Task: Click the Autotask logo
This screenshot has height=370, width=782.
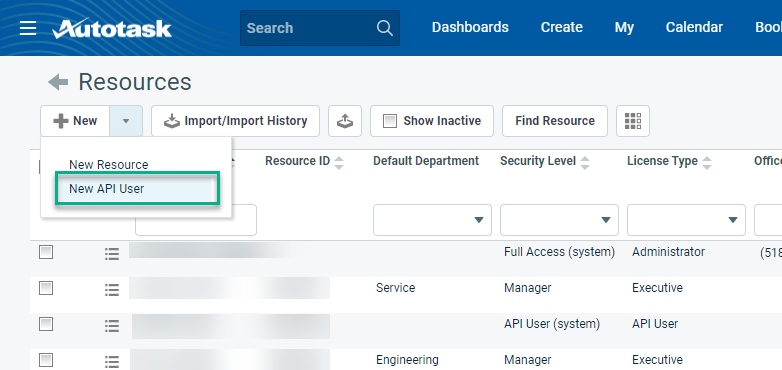Action: click(112, 28)
